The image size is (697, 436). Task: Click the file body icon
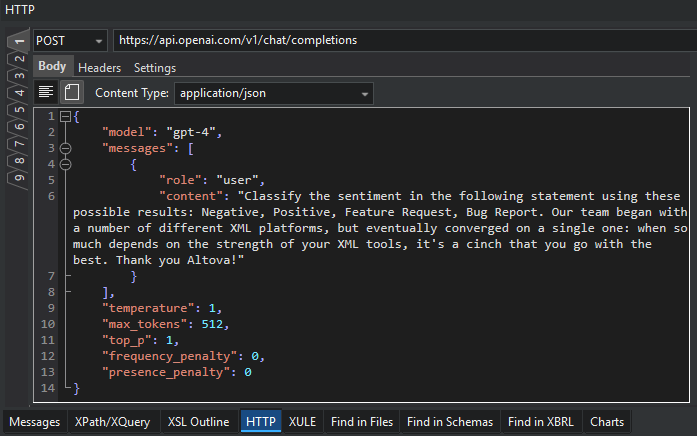72,93
